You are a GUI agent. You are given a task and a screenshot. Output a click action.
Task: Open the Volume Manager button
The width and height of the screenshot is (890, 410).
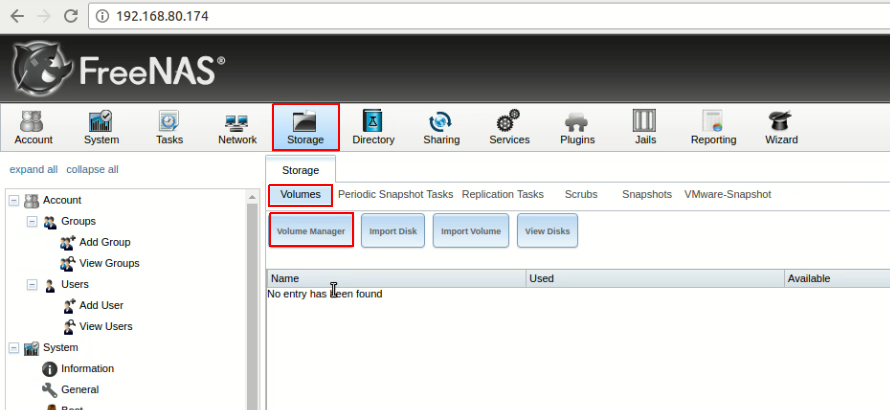pos(311,231)
